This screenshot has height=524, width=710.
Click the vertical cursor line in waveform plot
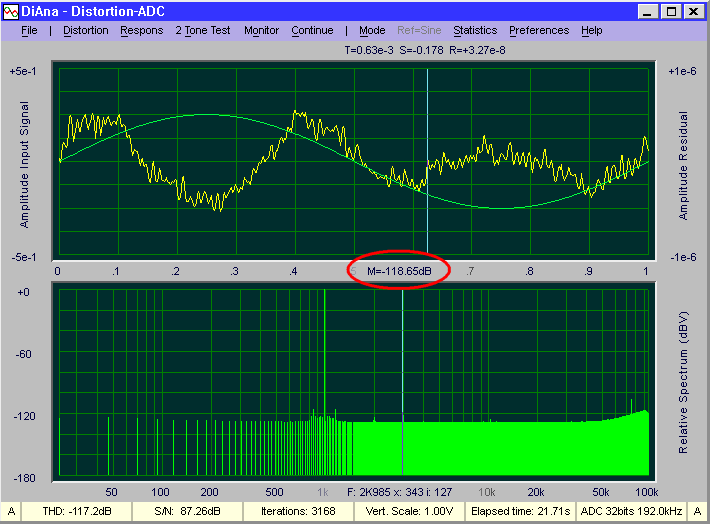pyautogui.click(x=427, y=161)
